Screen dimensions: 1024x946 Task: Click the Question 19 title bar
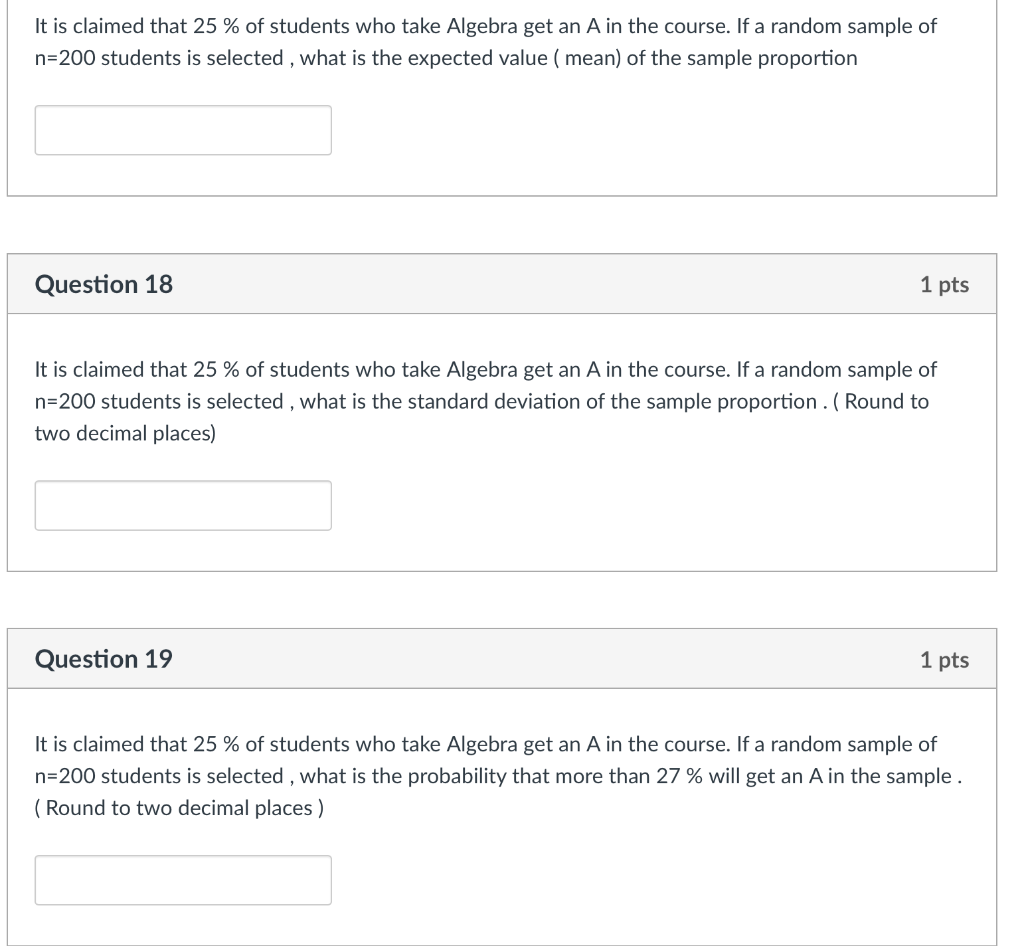(500, 659)
